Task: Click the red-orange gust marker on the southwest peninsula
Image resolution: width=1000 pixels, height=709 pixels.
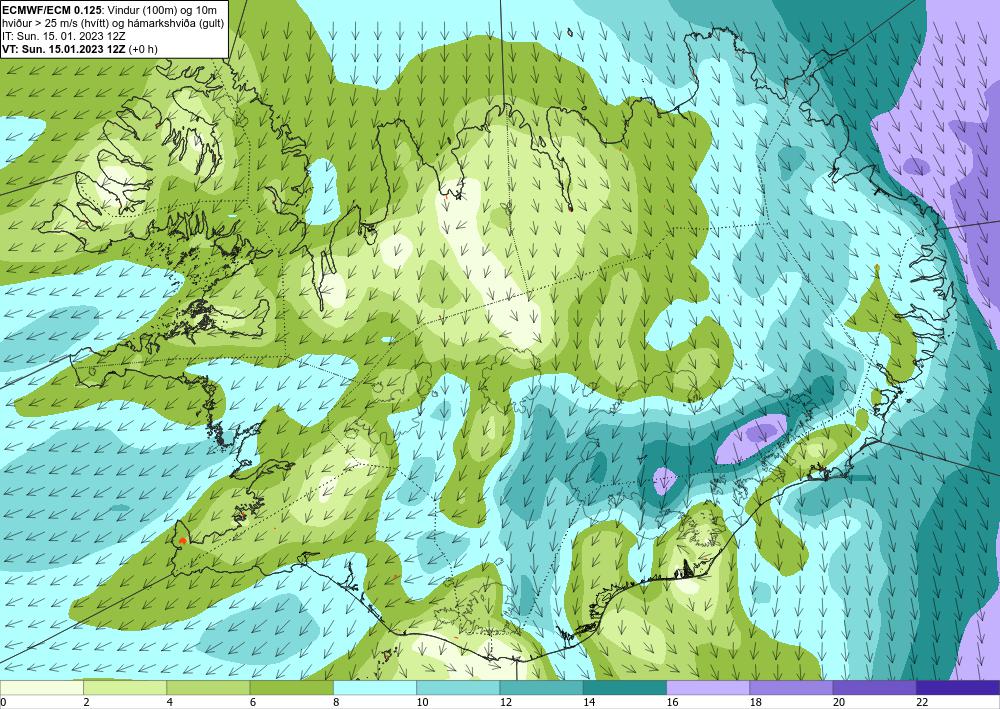Action: (183, 541)
